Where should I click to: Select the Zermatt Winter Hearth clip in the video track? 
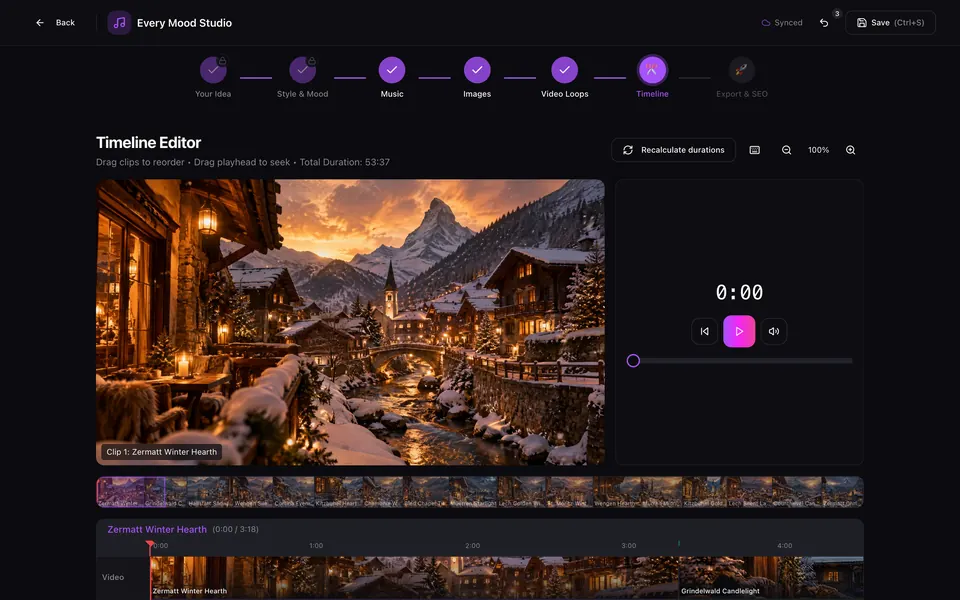tap(414, 577)
